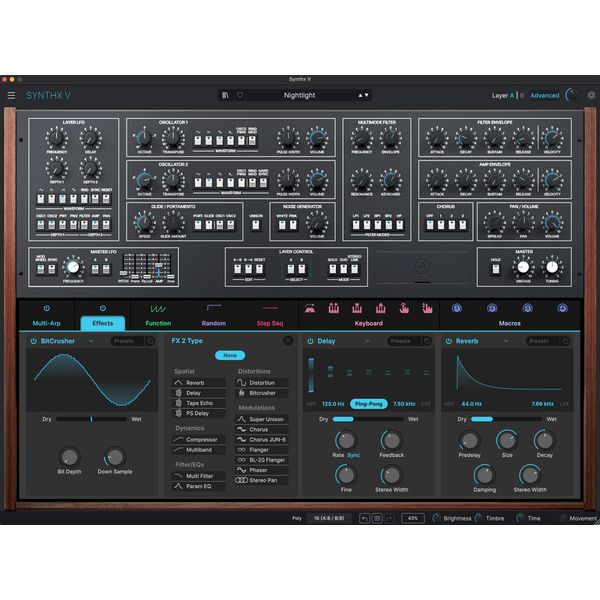Switch to the Step Seq tab
This screenshot has width=600, height=600.
[270, 323]
